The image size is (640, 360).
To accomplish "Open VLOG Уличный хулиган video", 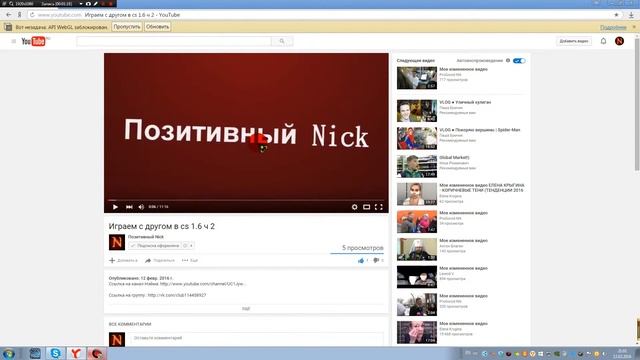I will tap(465, 102).
